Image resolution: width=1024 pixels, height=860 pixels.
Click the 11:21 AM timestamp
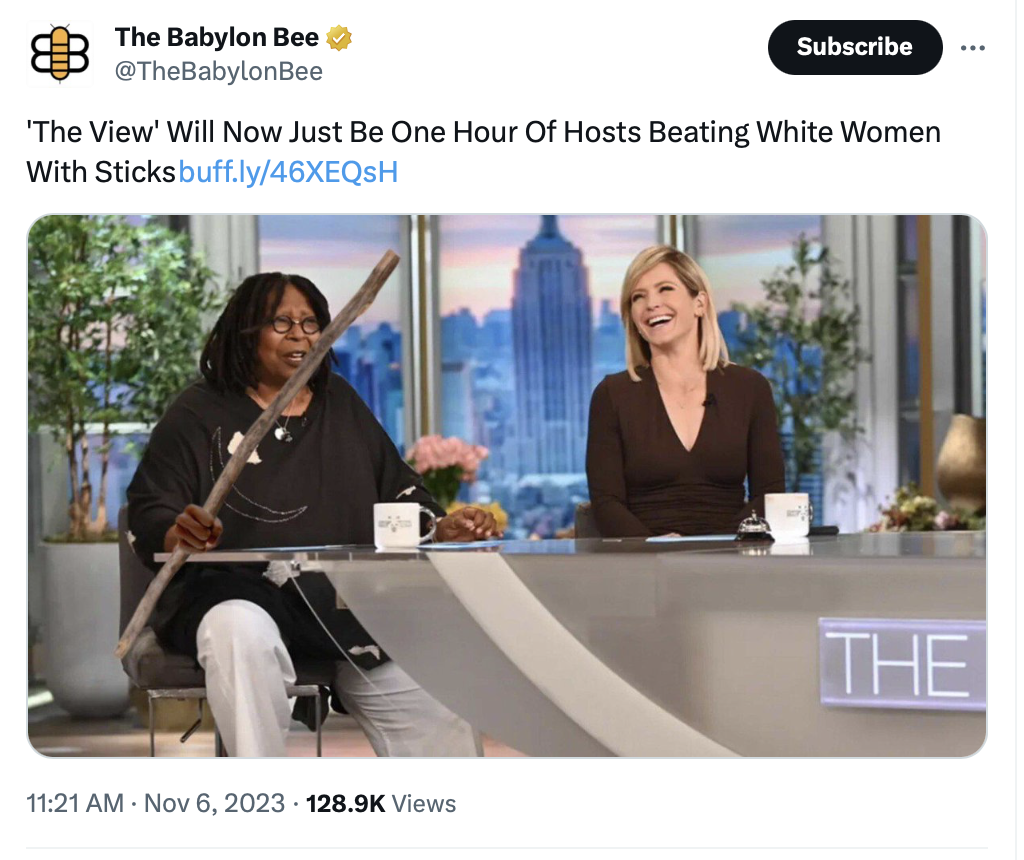coord(75,803)
